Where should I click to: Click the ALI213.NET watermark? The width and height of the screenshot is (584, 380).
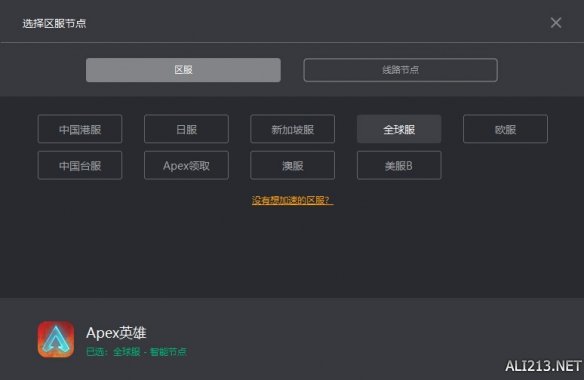pyautogui.click(x=543, y=366)
